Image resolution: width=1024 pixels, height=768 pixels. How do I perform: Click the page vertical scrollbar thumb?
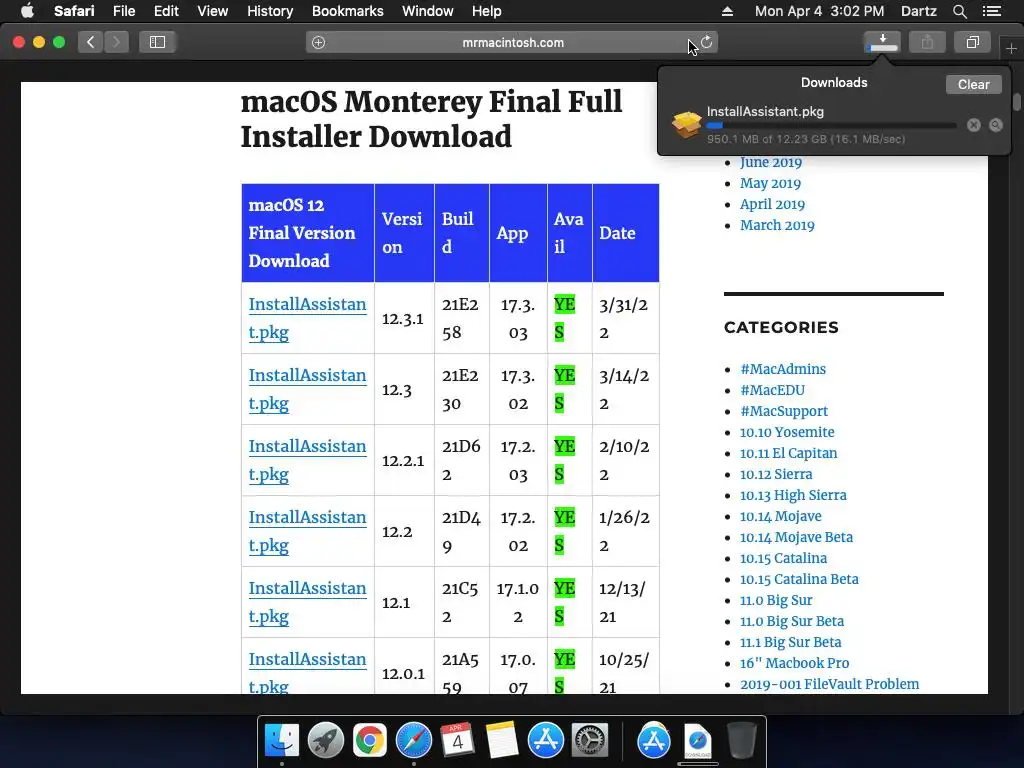[1017, 102]
